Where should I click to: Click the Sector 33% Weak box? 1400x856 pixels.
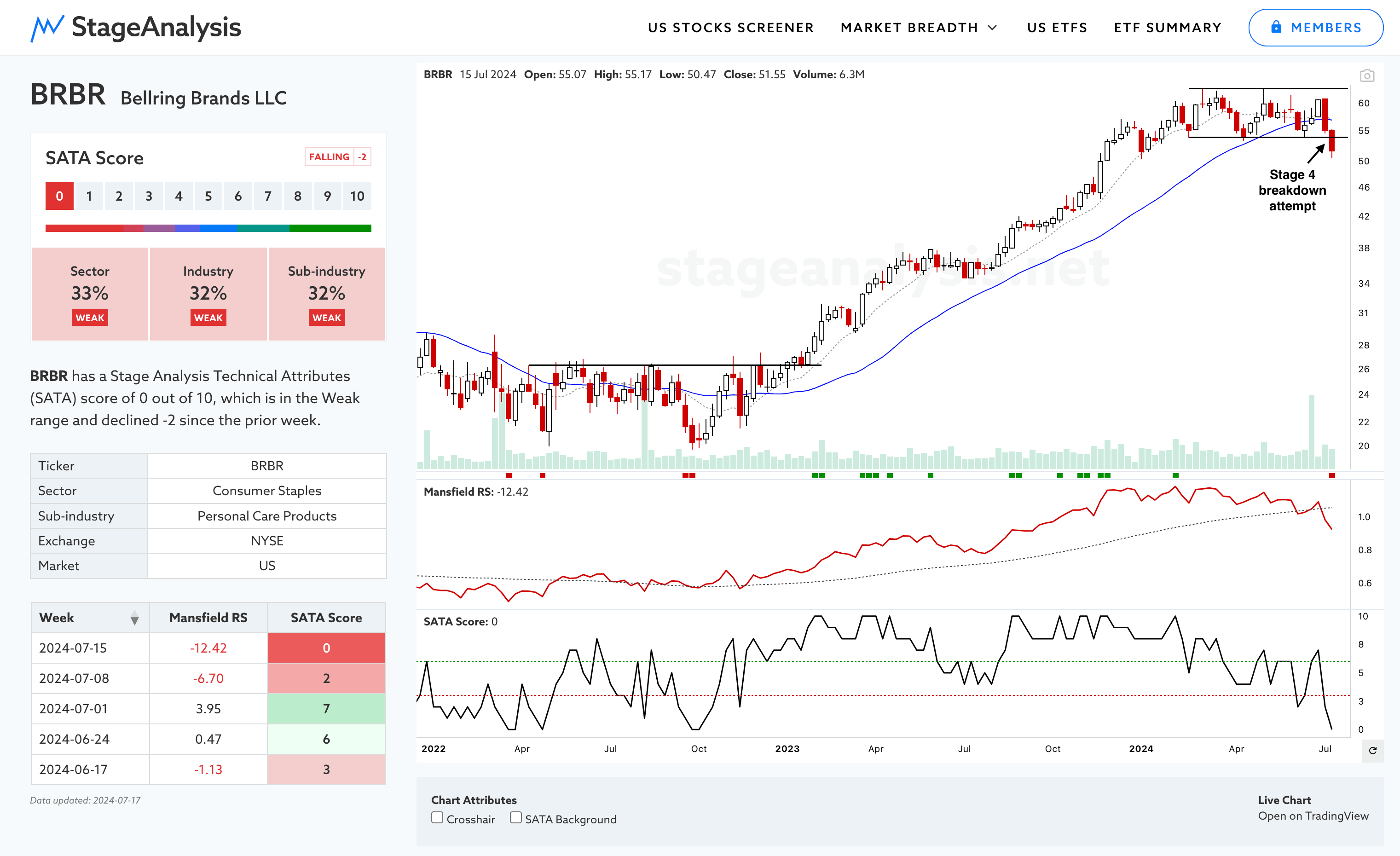[x=90, y=294]
